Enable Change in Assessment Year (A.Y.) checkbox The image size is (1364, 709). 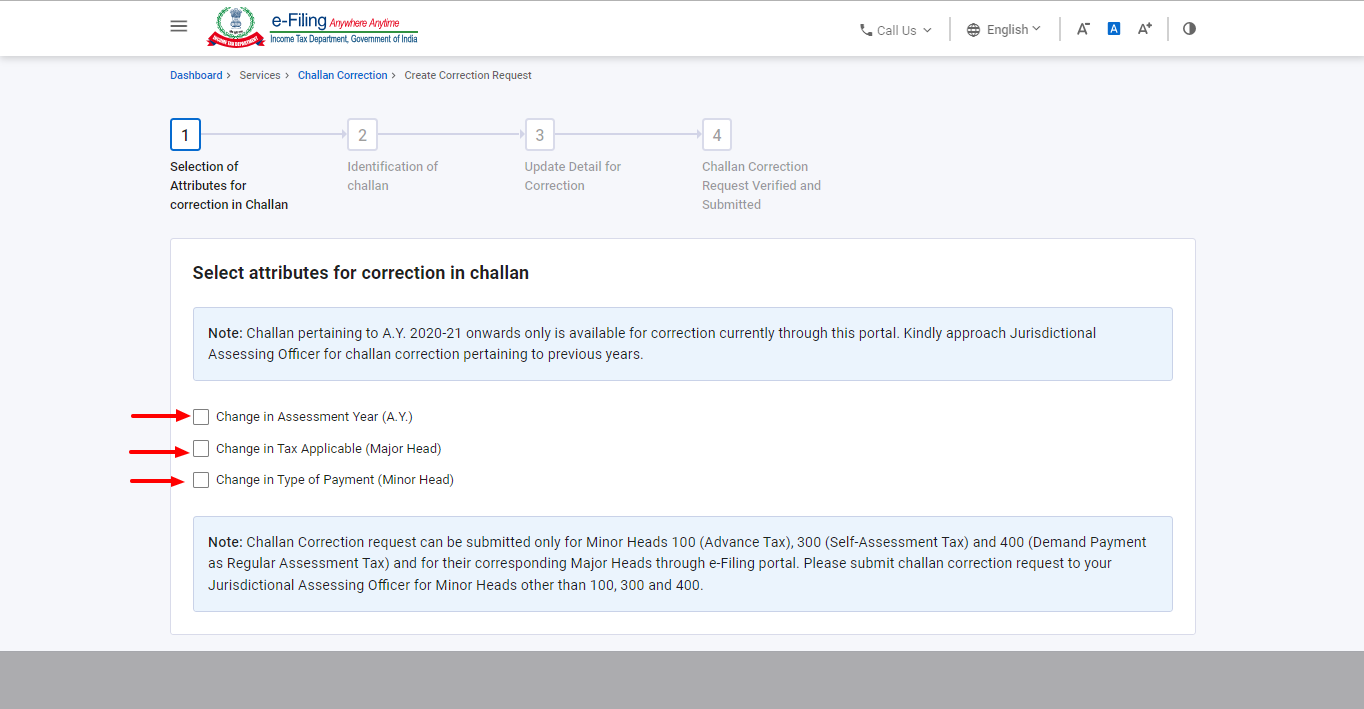[201, 416]
